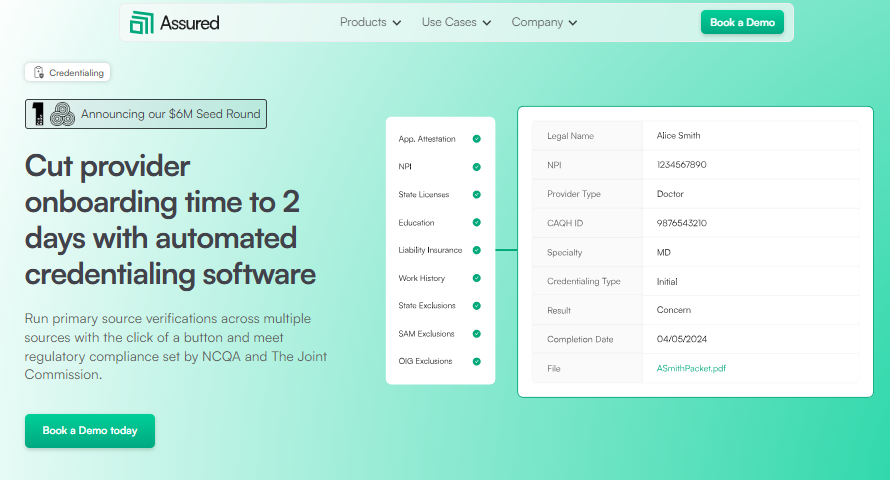Click the Result field label
This screenshot has height=480, width=890.
[x=559, y=310]
